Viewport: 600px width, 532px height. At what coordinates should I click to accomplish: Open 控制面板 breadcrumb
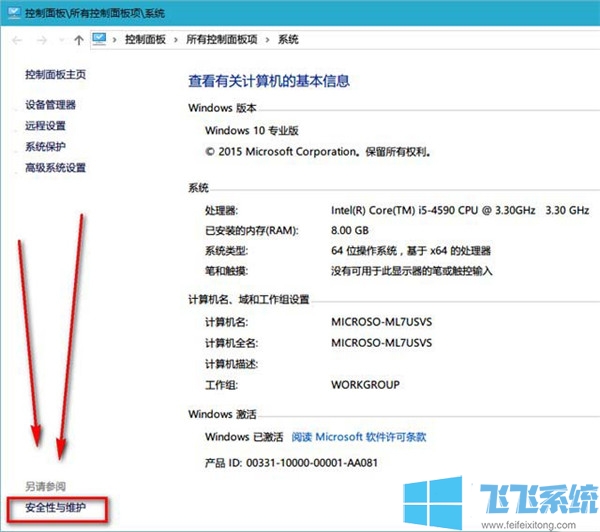145,39
